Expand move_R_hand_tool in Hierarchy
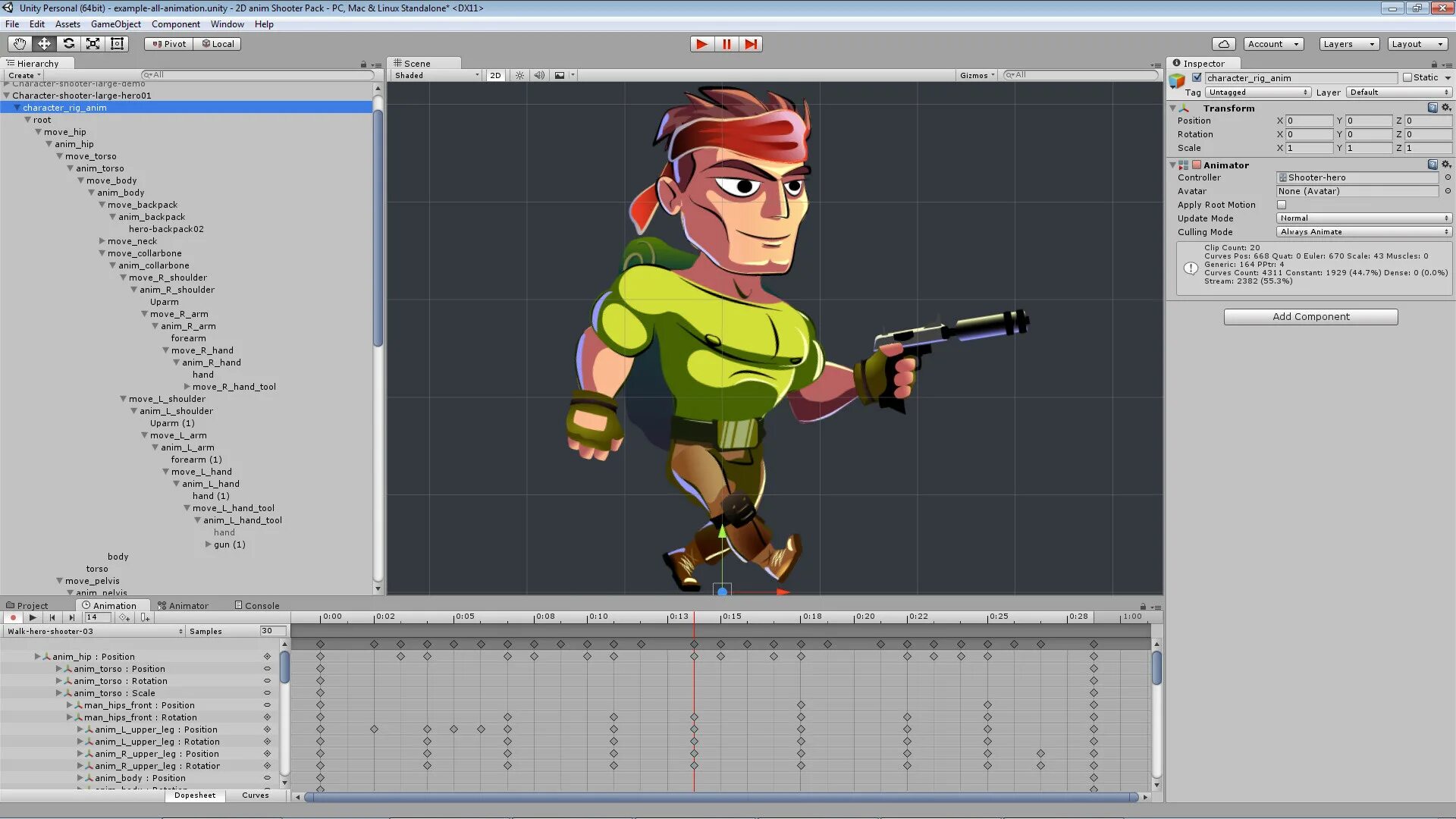The image size is (1456, 819). (x=187, y=387)
